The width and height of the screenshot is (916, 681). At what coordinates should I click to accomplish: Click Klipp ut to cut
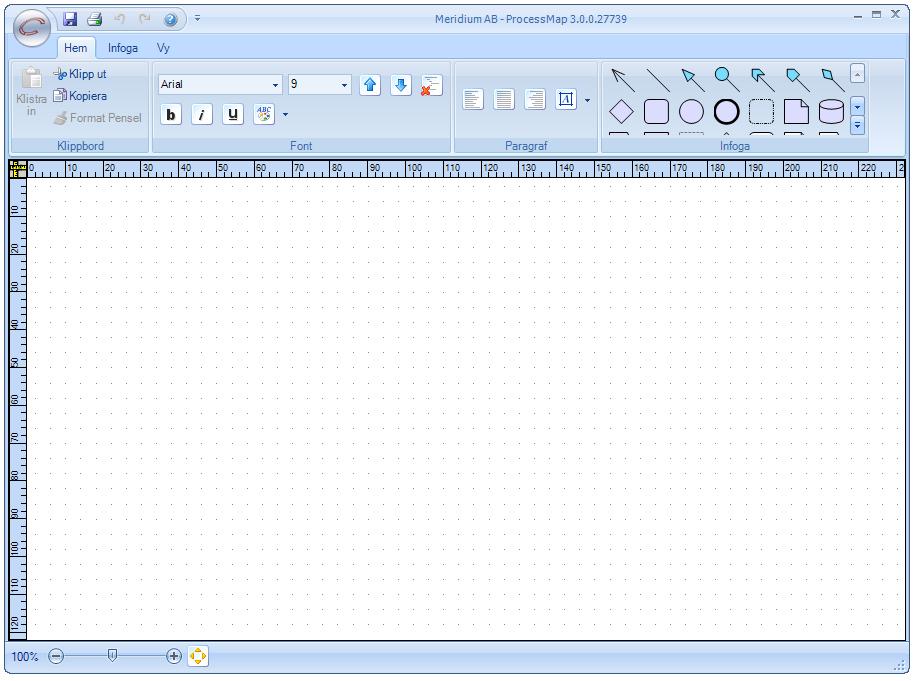point(80,74)
